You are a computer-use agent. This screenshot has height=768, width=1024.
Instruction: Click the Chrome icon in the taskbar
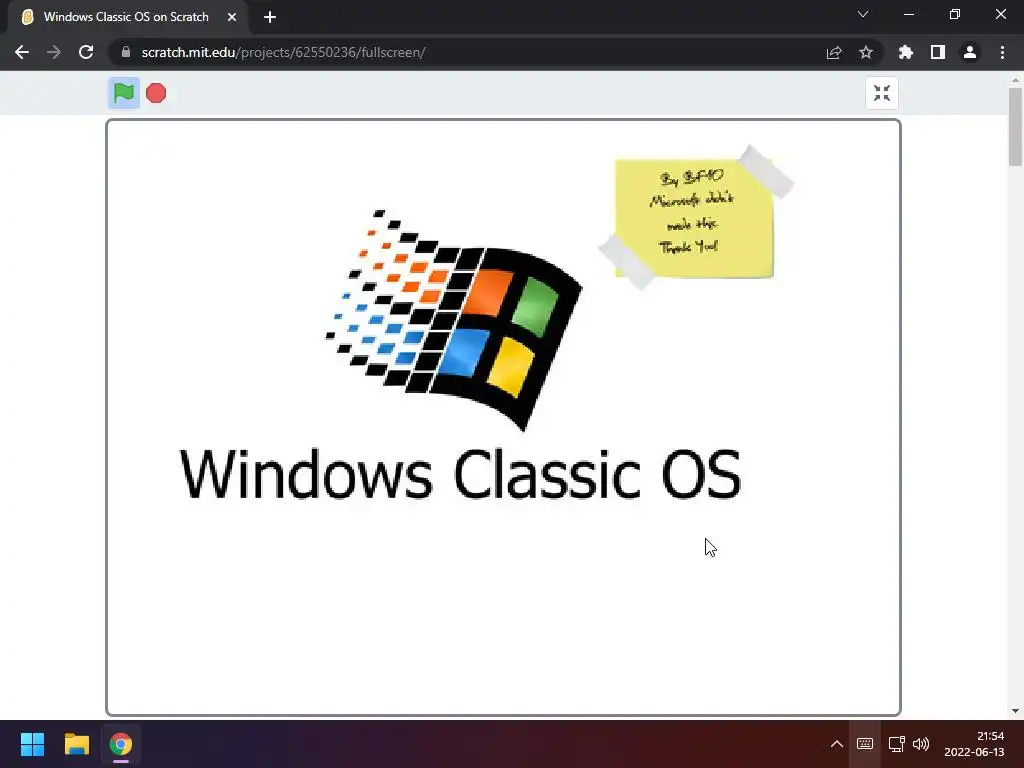121,744
